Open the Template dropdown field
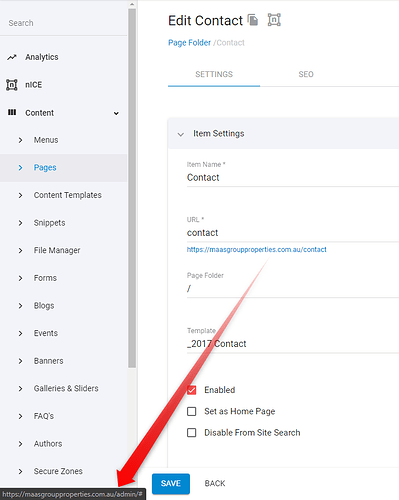399x500 pixels. coord(293,344)
